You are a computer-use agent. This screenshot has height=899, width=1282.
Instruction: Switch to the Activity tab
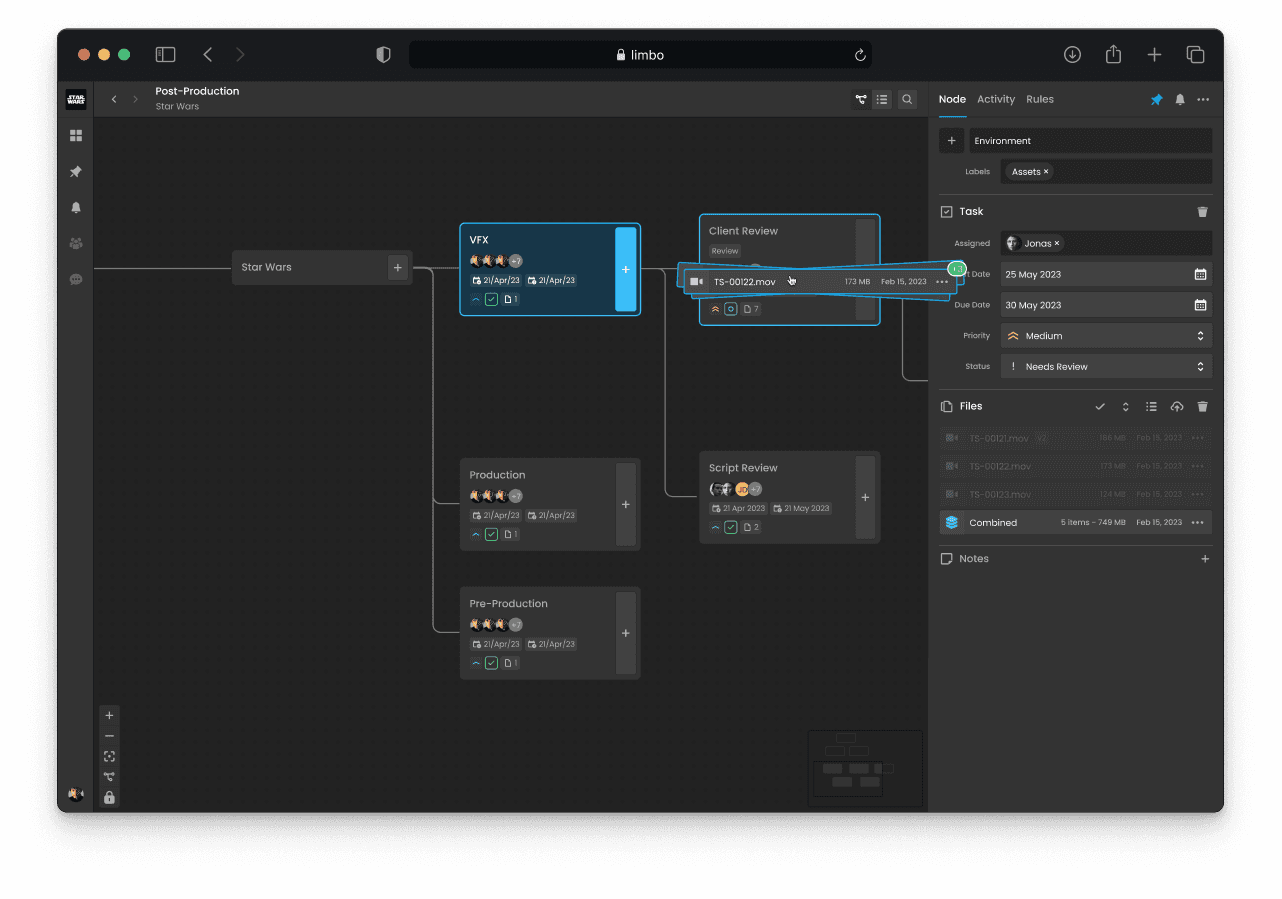(996, 99)
